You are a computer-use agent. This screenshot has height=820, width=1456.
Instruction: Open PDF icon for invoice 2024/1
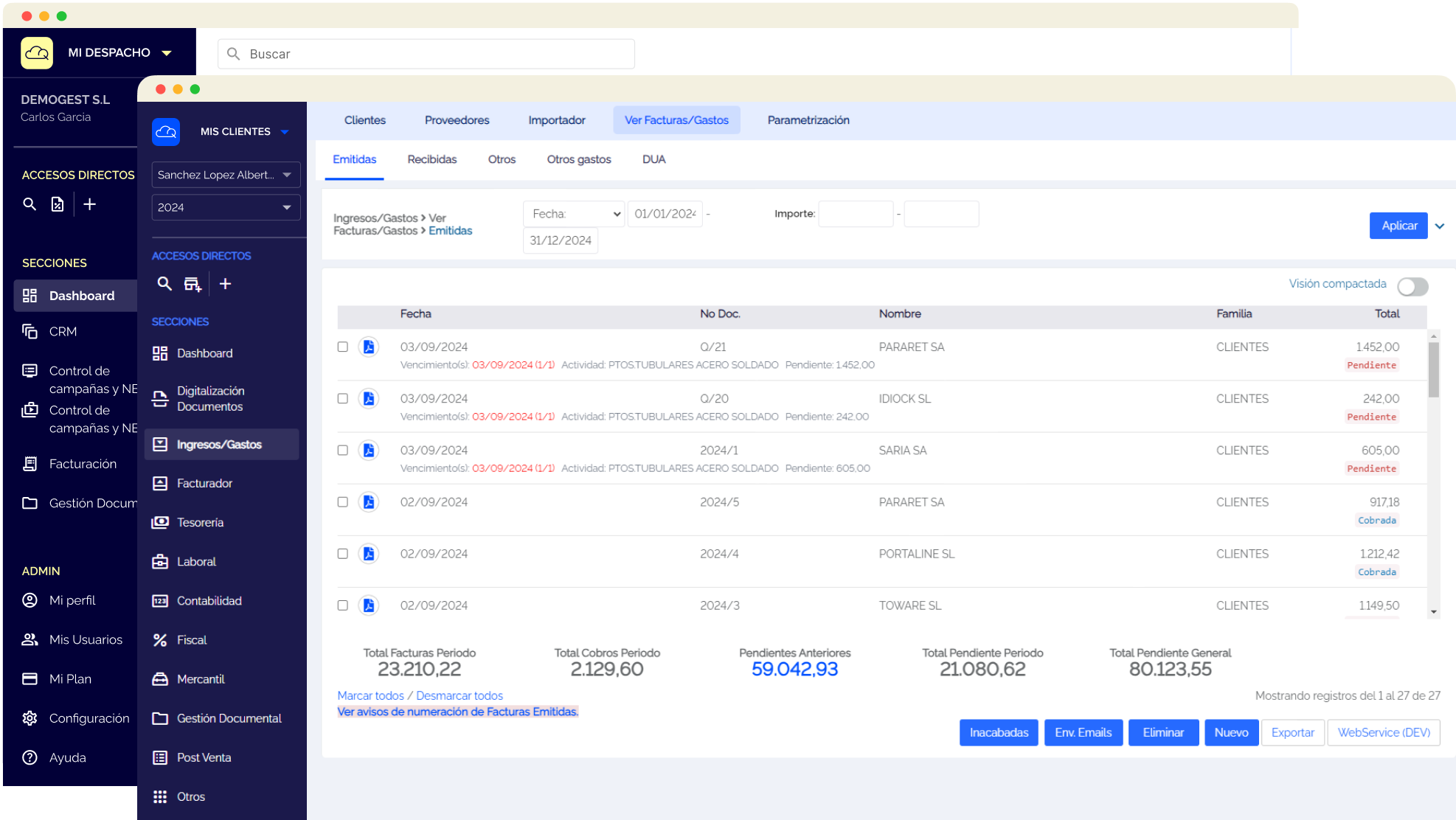click(369, 450)
